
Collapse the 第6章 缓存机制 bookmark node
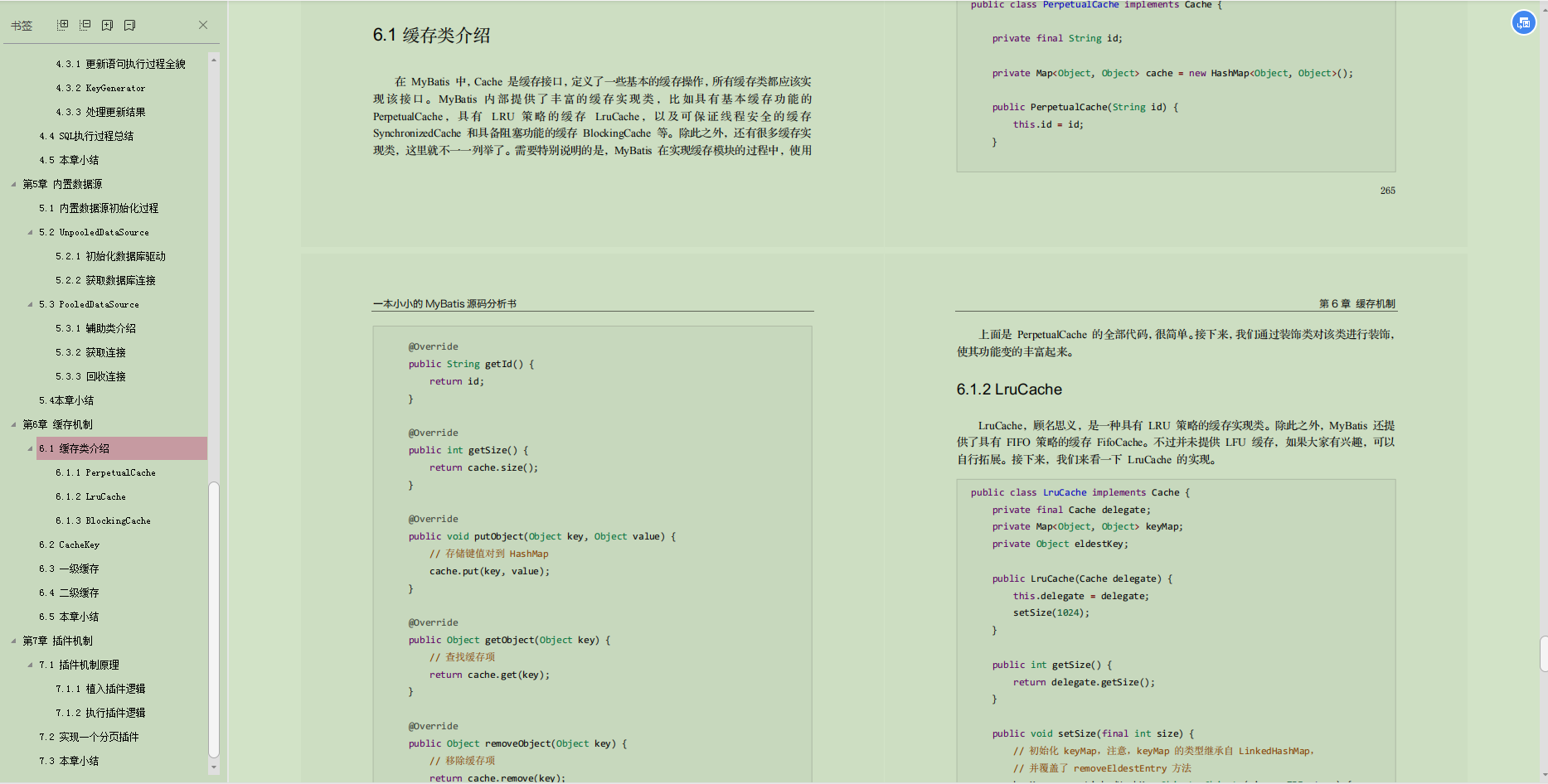pyautogui.click(x=13, y=424)
